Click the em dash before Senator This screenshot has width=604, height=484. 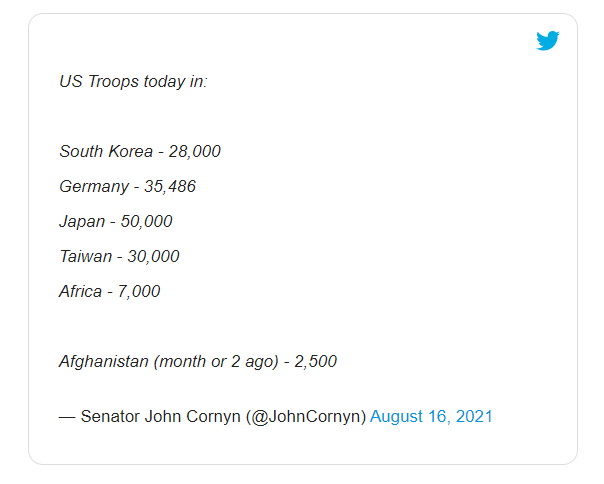[x=67, y=416]
